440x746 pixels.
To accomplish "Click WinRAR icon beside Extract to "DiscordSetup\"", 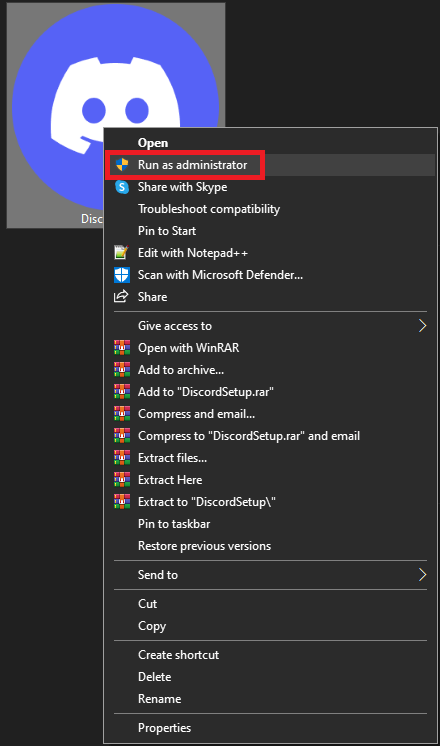I will pyautogui.click(x=122, y=502).
